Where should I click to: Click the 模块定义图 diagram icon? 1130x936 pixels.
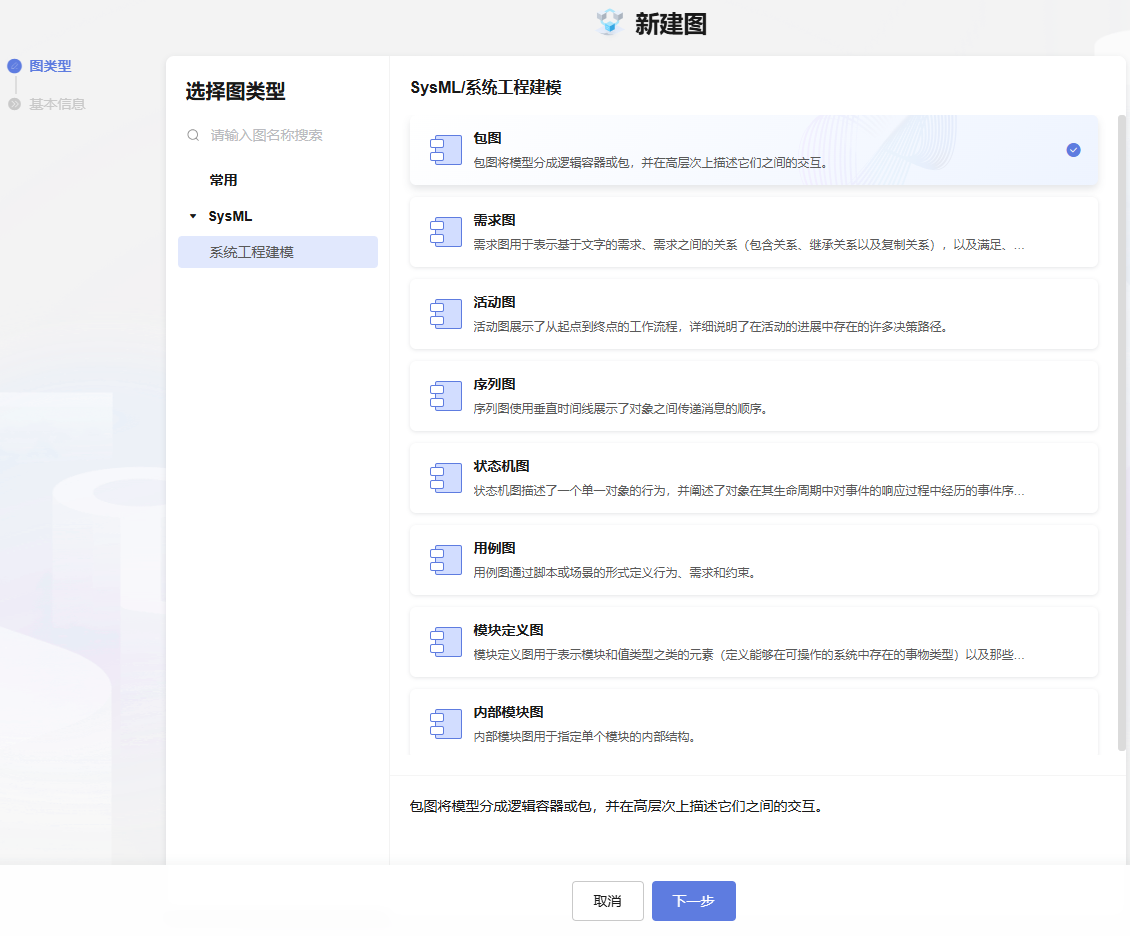click(x=445, y=642)
